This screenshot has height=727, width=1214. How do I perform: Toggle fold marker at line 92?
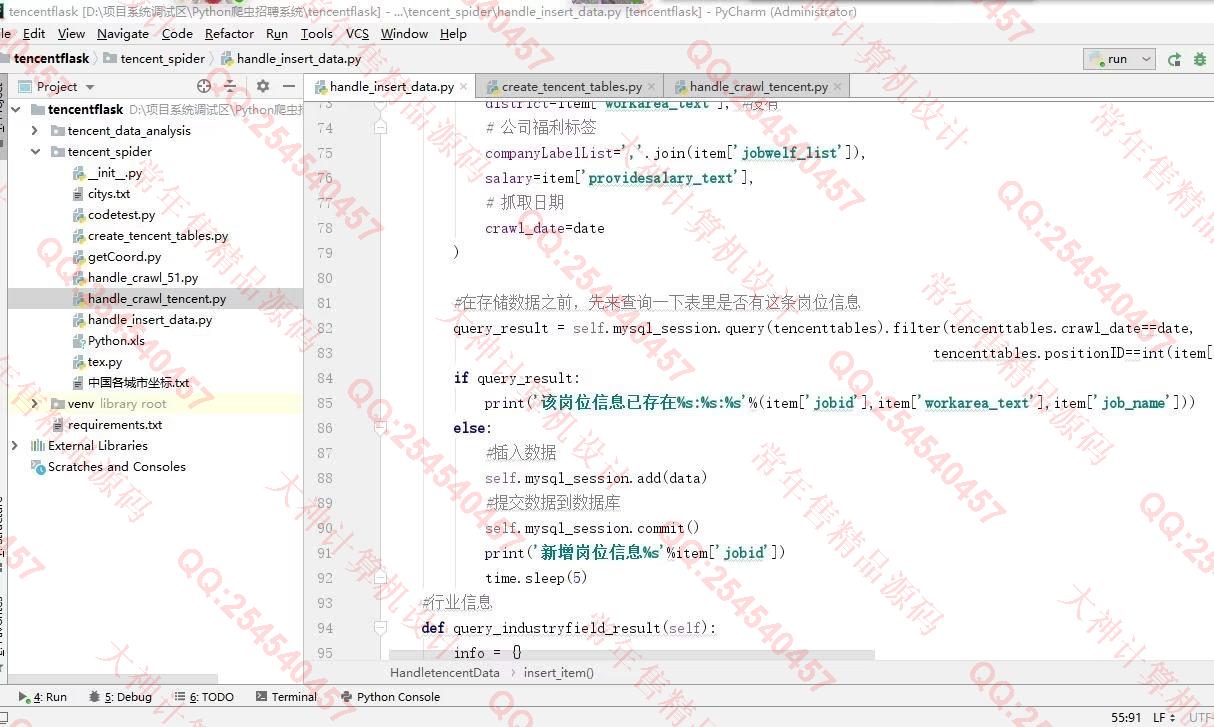[x=380, y=578]
